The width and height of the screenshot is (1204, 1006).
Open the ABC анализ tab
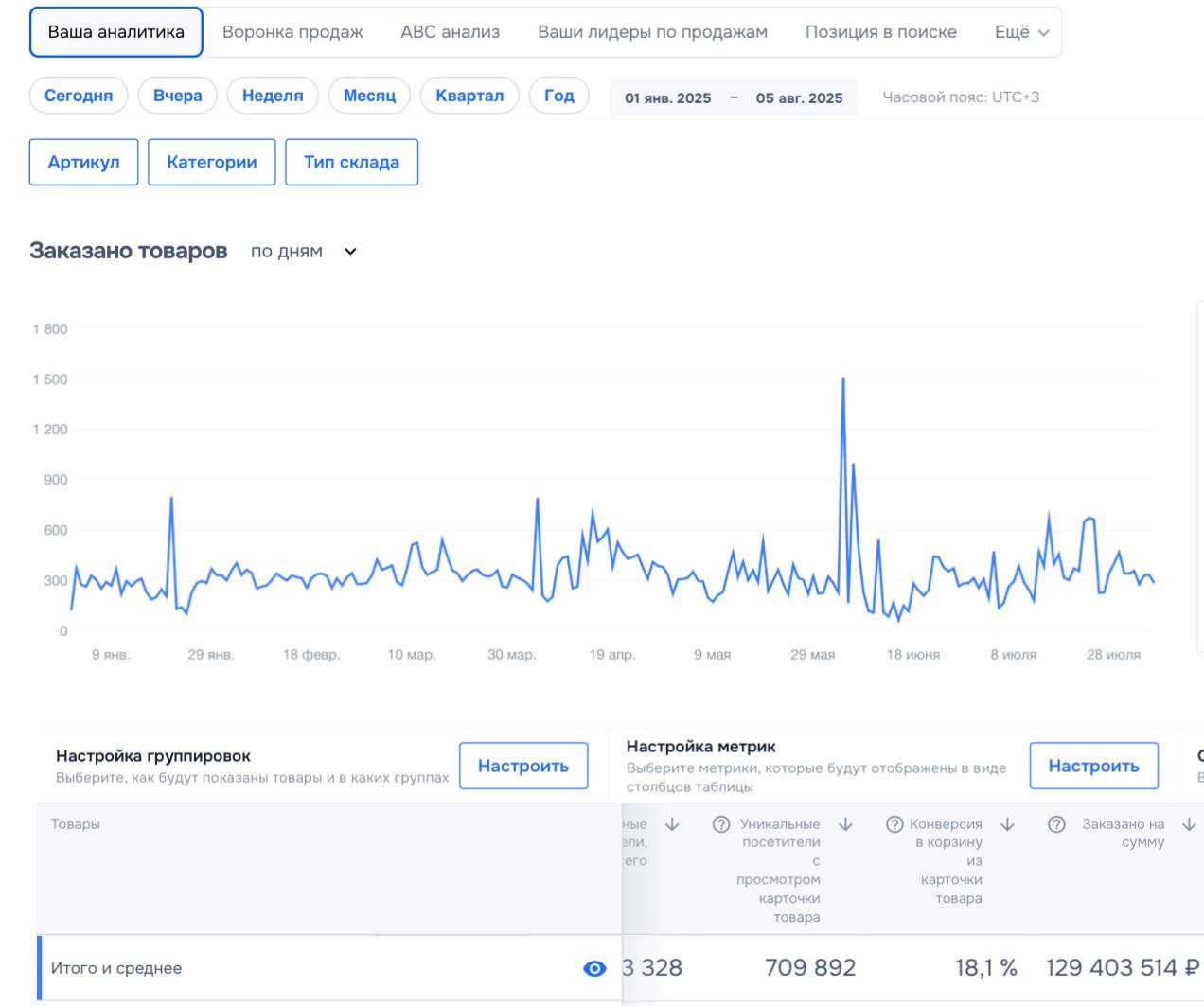tap(450, 32)
